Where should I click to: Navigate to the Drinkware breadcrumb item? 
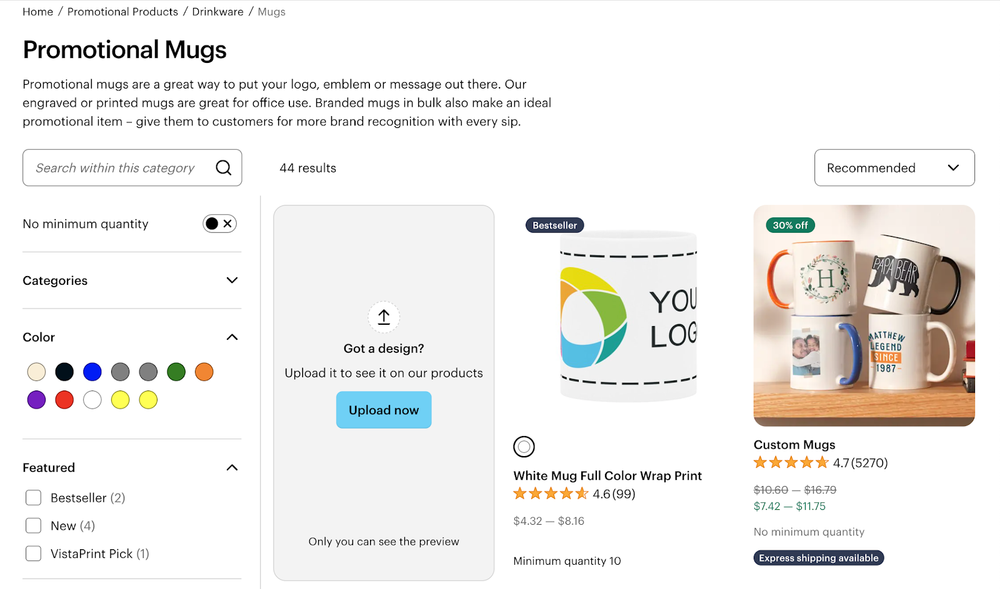pos(217,11)
